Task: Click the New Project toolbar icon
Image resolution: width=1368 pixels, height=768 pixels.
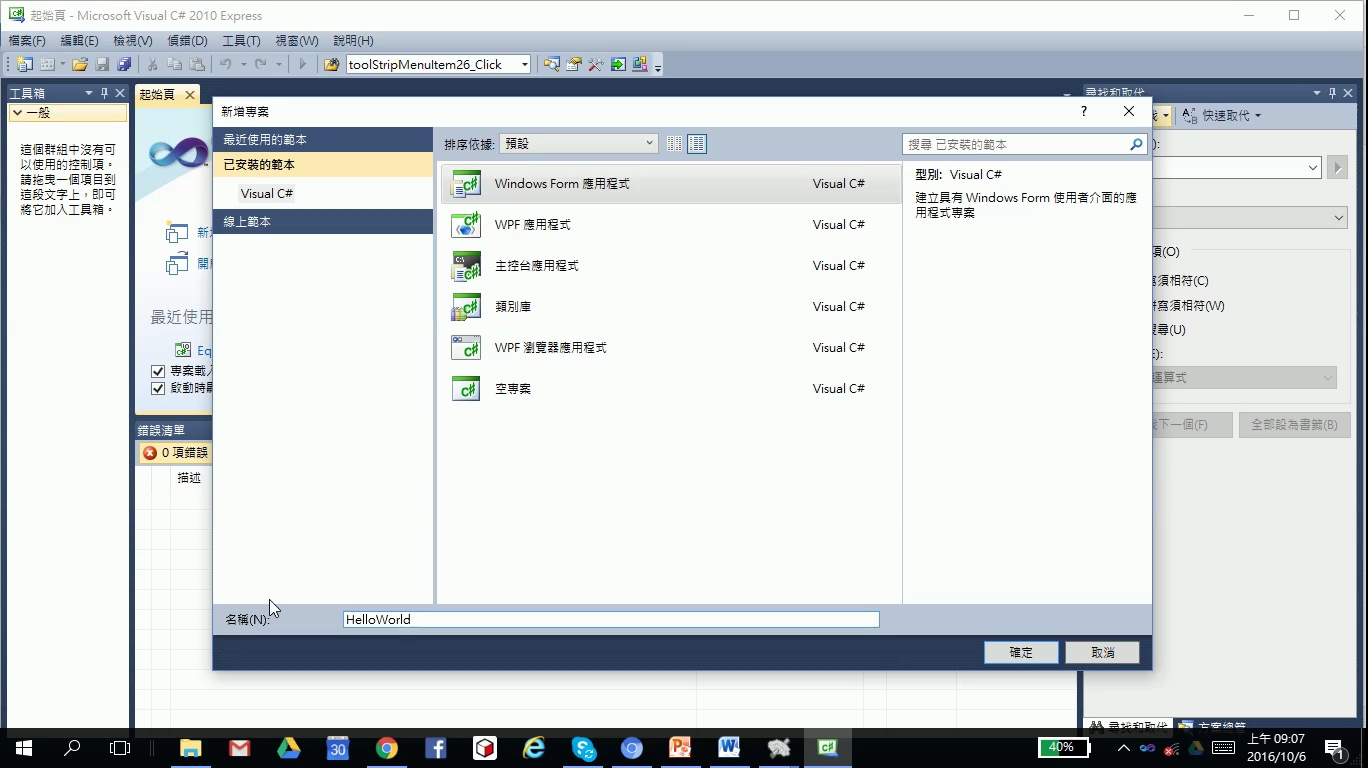Action: click(25, 64)
